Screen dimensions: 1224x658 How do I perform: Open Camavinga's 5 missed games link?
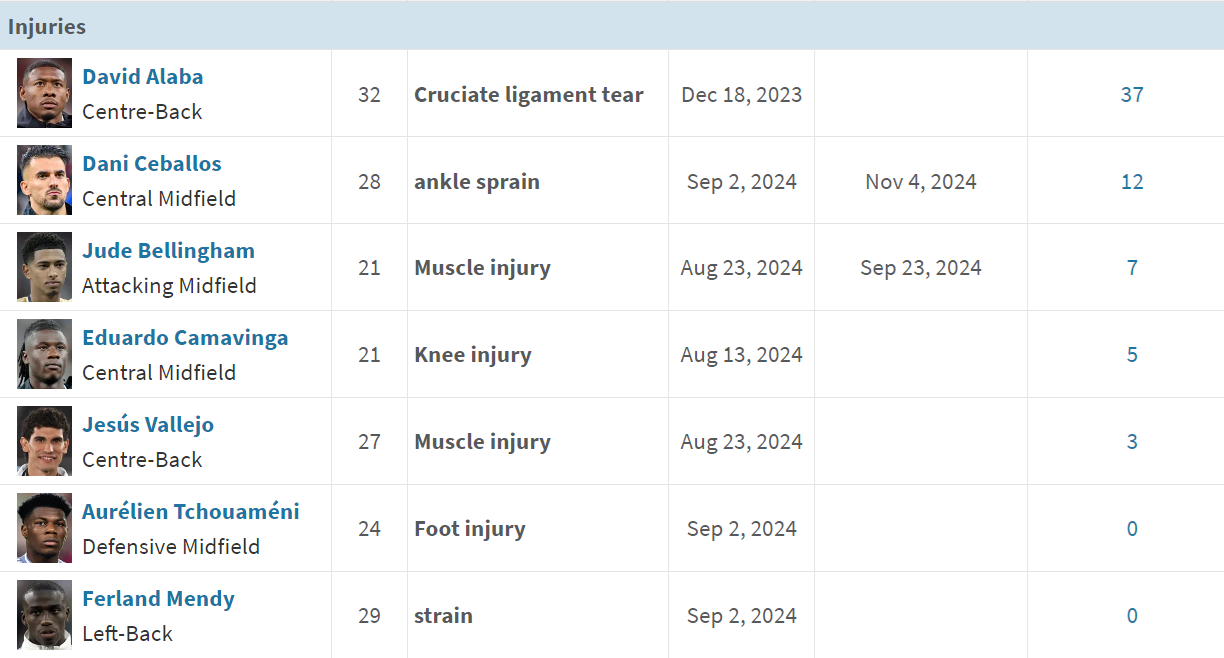tap(1132, 355)
